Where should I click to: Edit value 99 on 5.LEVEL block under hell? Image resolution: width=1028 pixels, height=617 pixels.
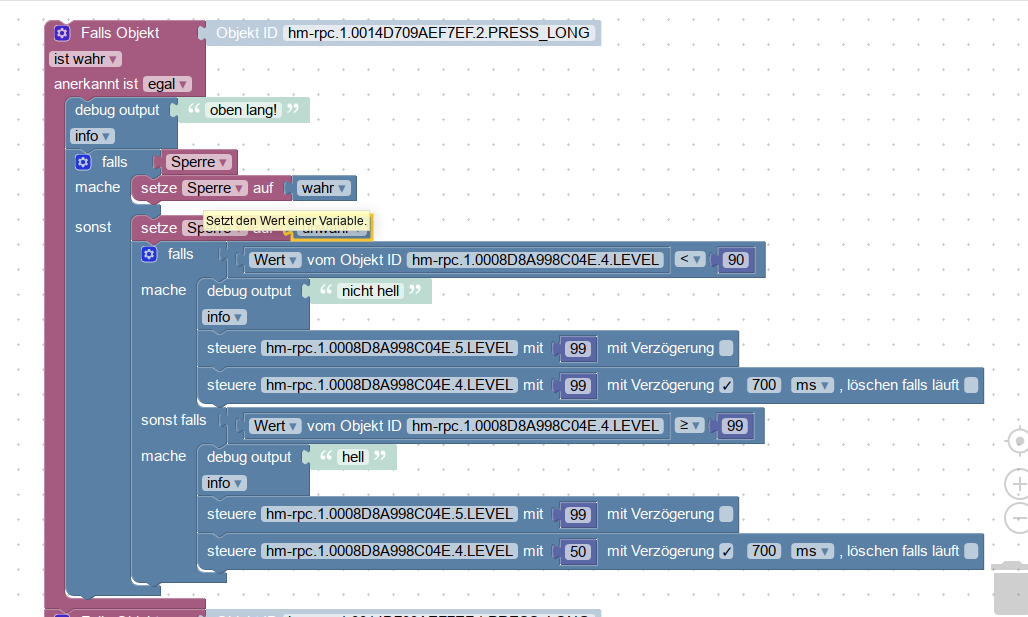coord(578,515)
